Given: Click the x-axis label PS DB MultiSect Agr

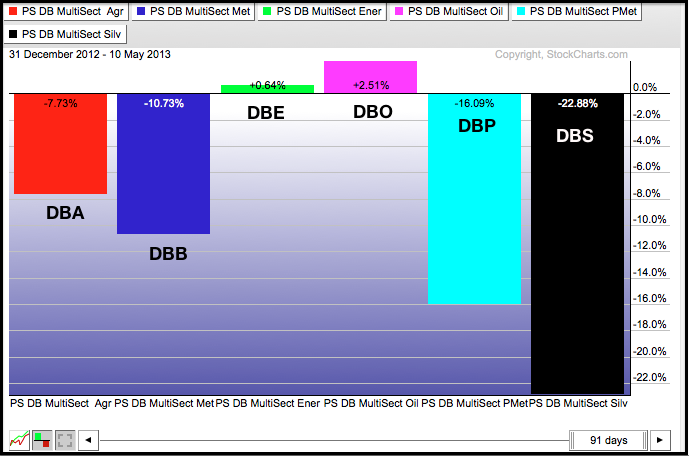Looking at the screenshot, I should coord(61,403).
